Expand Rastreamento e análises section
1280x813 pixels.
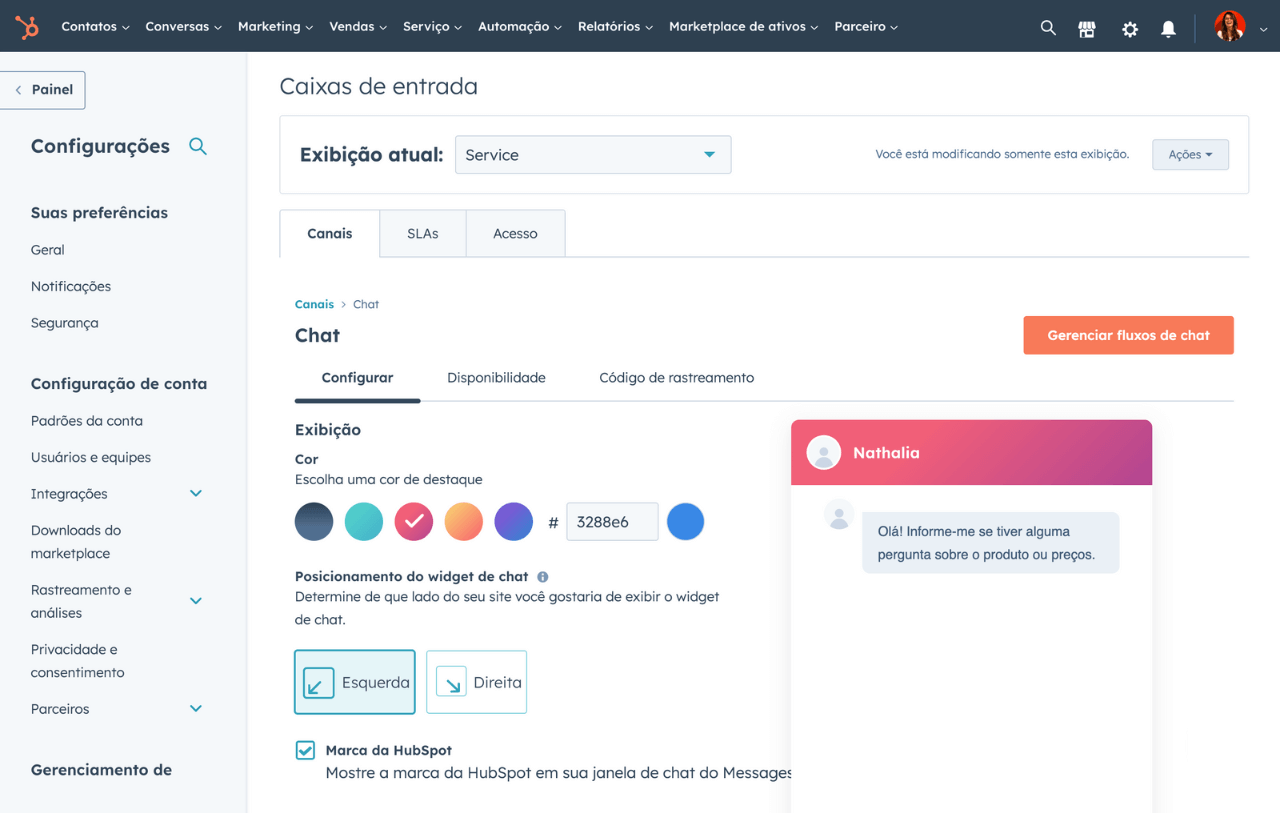click(196, 601)
